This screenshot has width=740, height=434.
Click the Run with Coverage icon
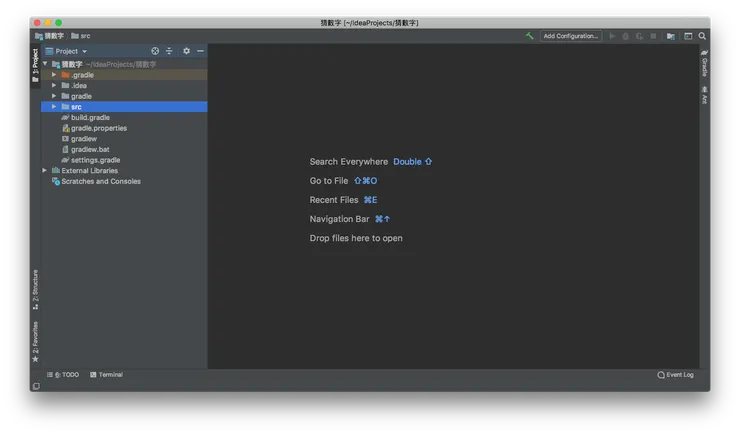tap(639, 36)
